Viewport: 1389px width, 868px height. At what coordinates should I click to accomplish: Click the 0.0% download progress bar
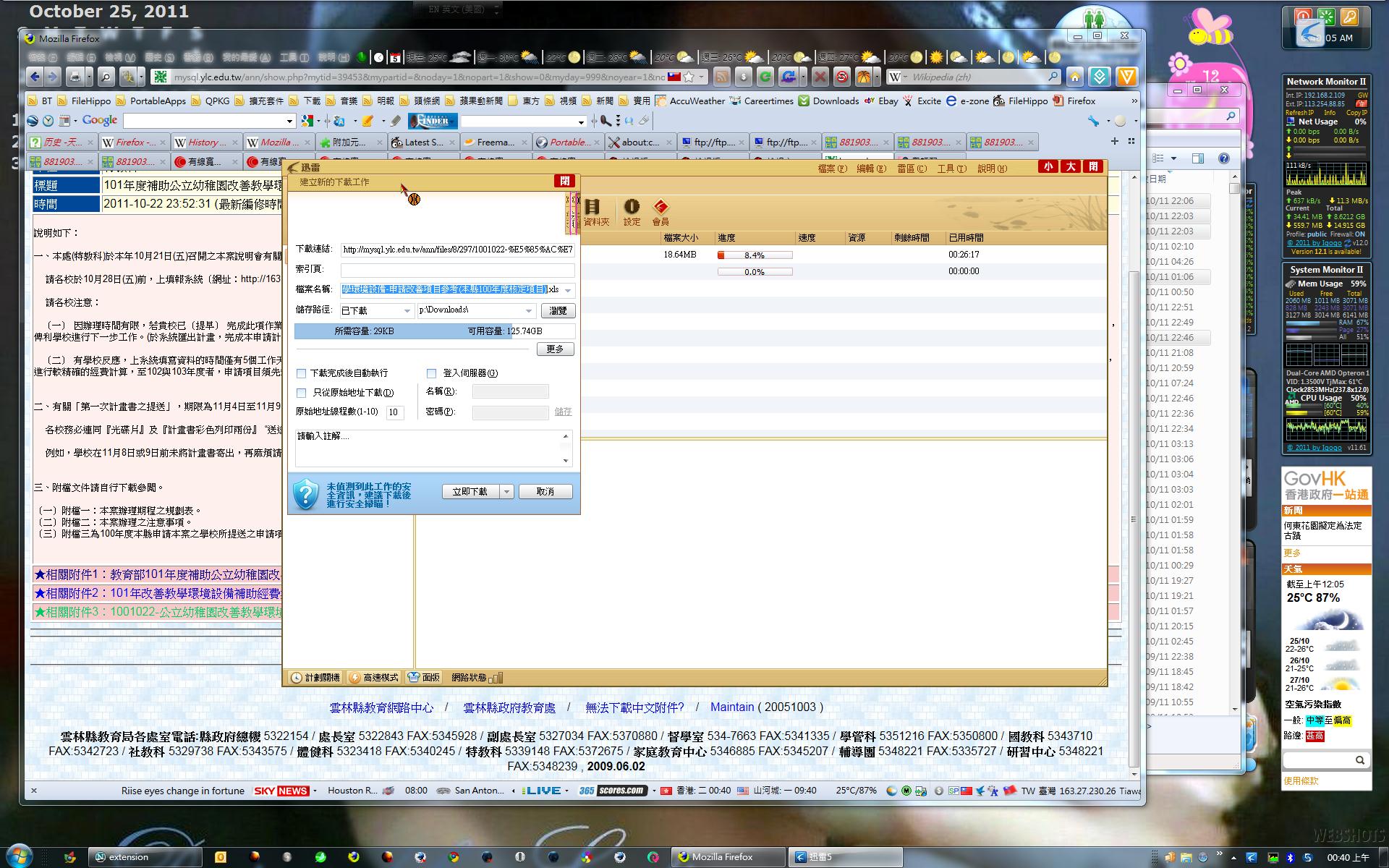[x=755, y=272]
